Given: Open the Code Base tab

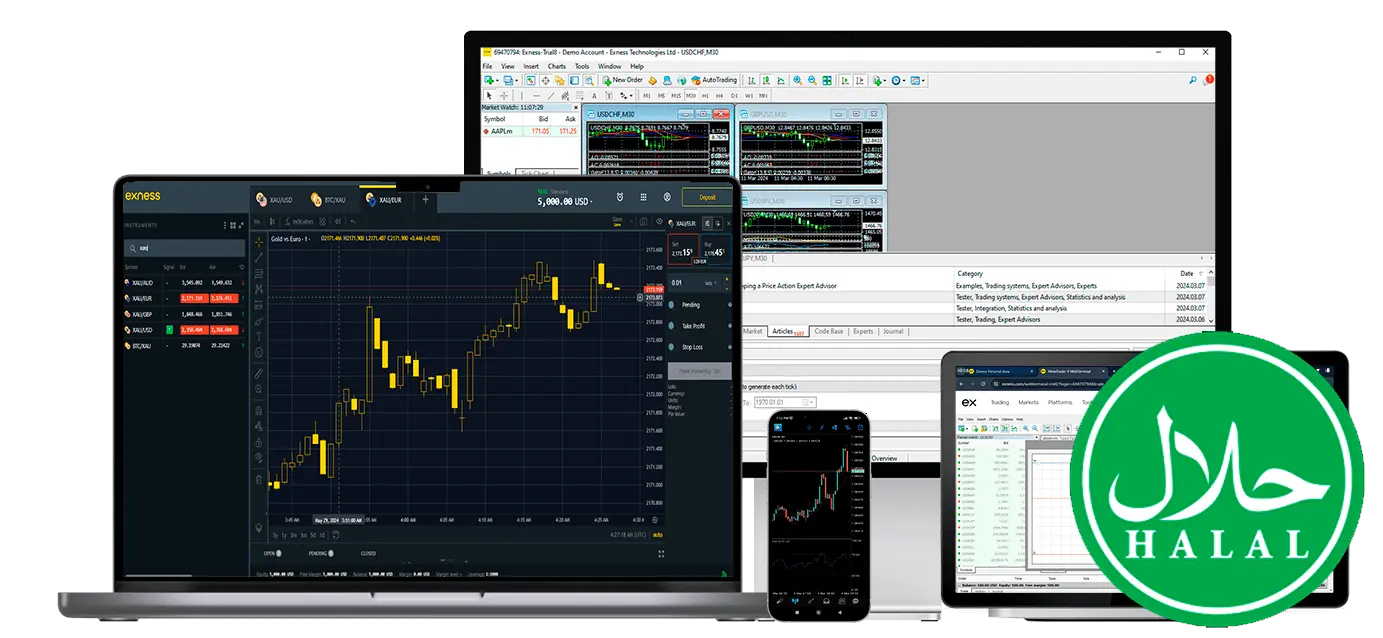Looking at the screenshot, I should pyautogui.click(x=828, y=331).
